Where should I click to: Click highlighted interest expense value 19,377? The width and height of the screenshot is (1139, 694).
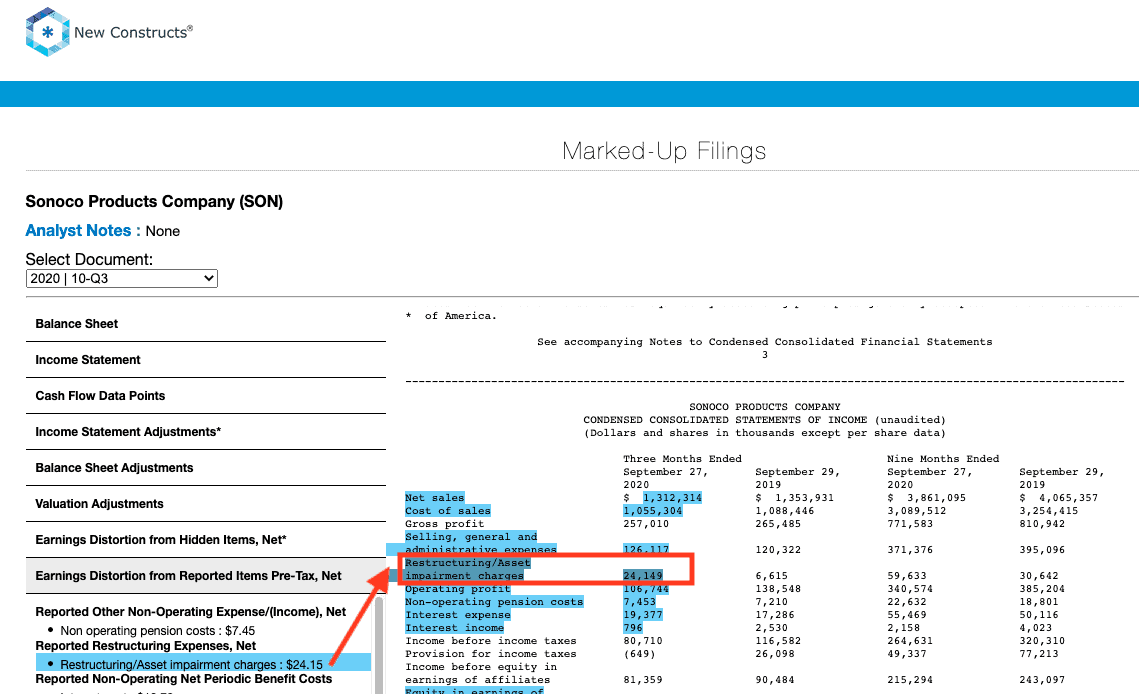(x=643, y=615)
